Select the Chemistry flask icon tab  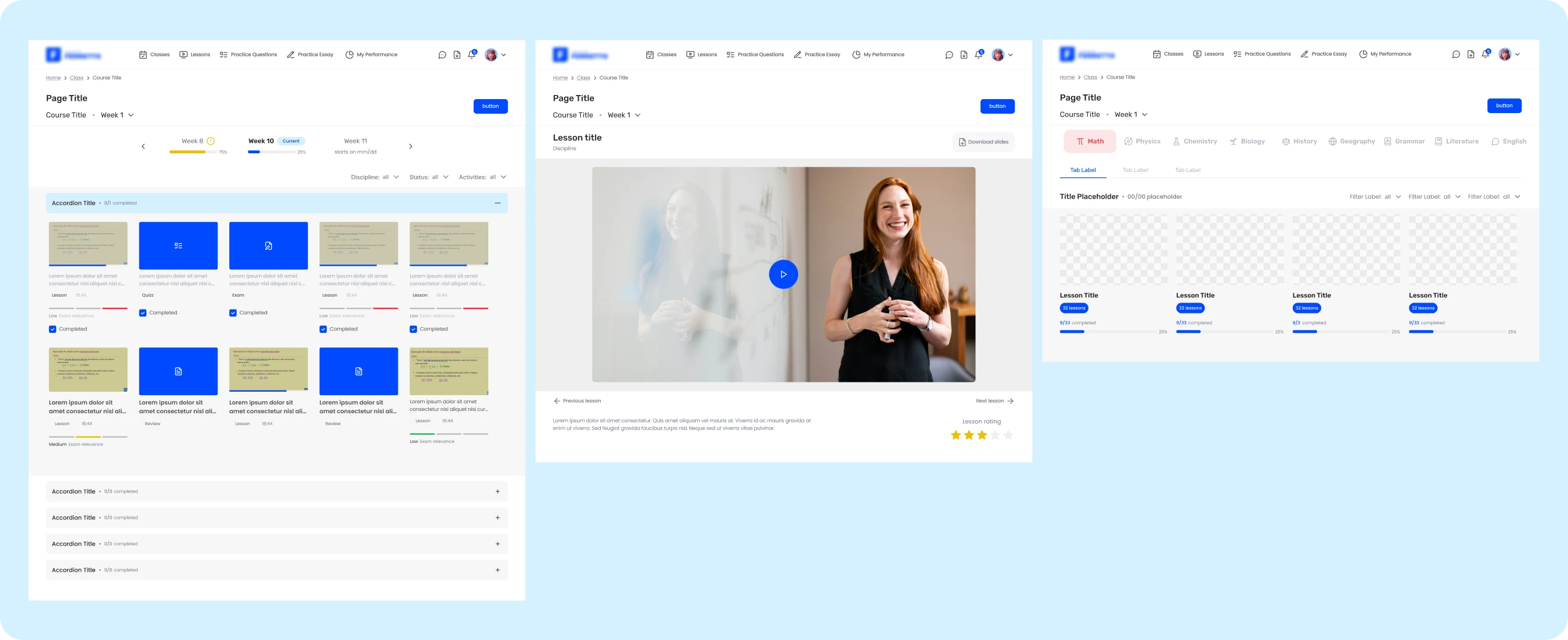pos(1176,141)
